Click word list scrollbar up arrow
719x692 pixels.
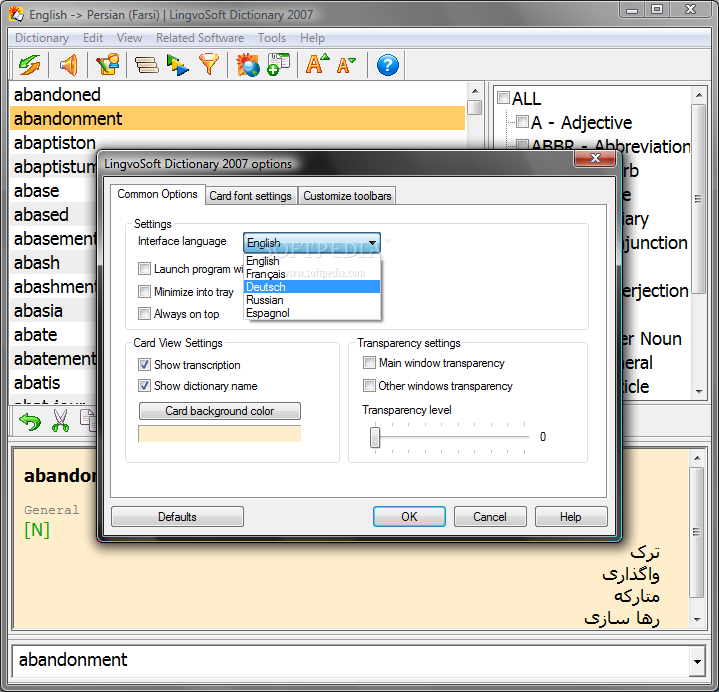(475, 91)
